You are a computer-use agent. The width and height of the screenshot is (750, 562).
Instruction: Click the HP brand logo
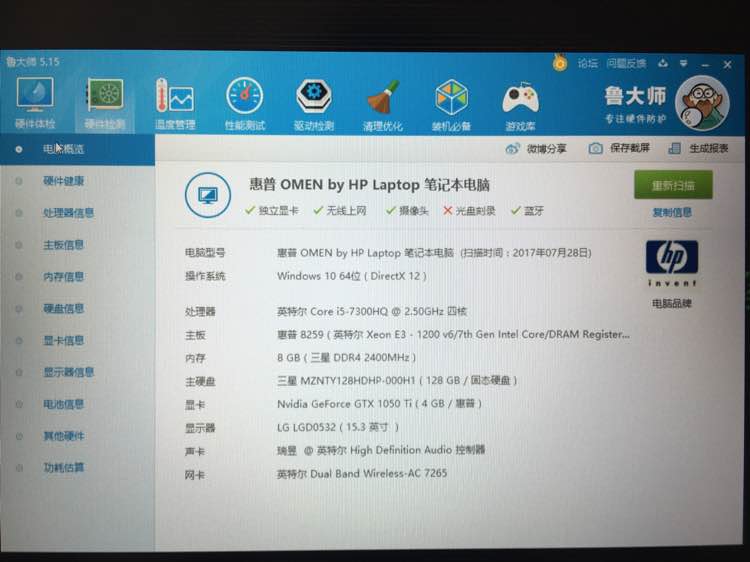coord(672,264)
